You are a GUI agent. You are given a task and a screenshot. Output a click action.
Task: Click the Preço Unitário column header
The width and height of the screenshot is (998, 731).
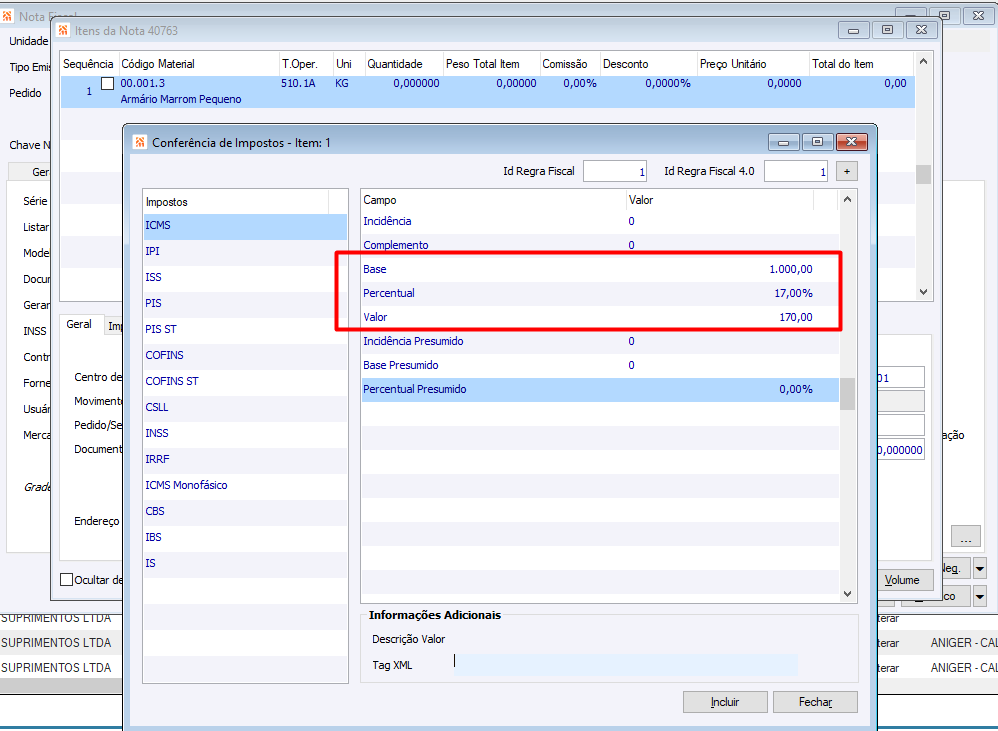(x=752, y=64)
